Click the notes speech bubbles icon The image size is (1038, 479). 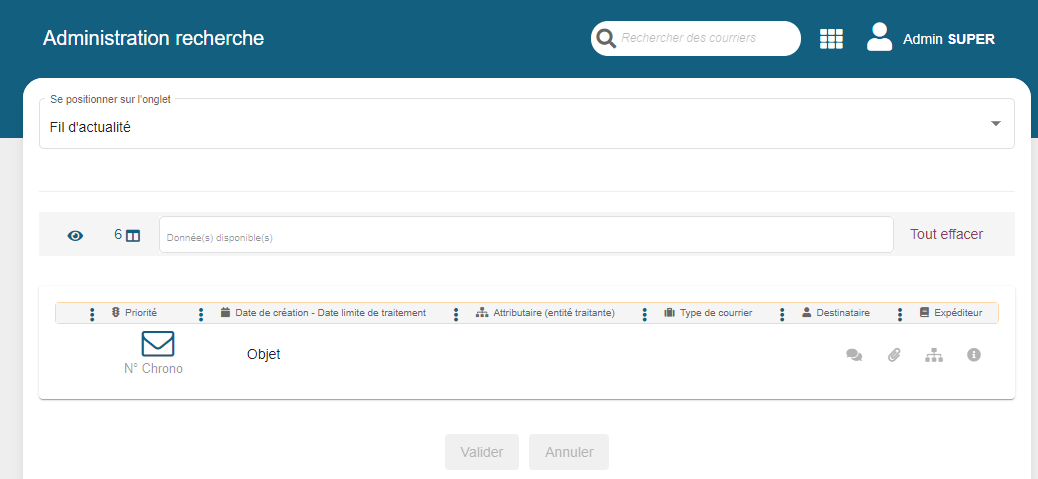(x=854, y=355)
